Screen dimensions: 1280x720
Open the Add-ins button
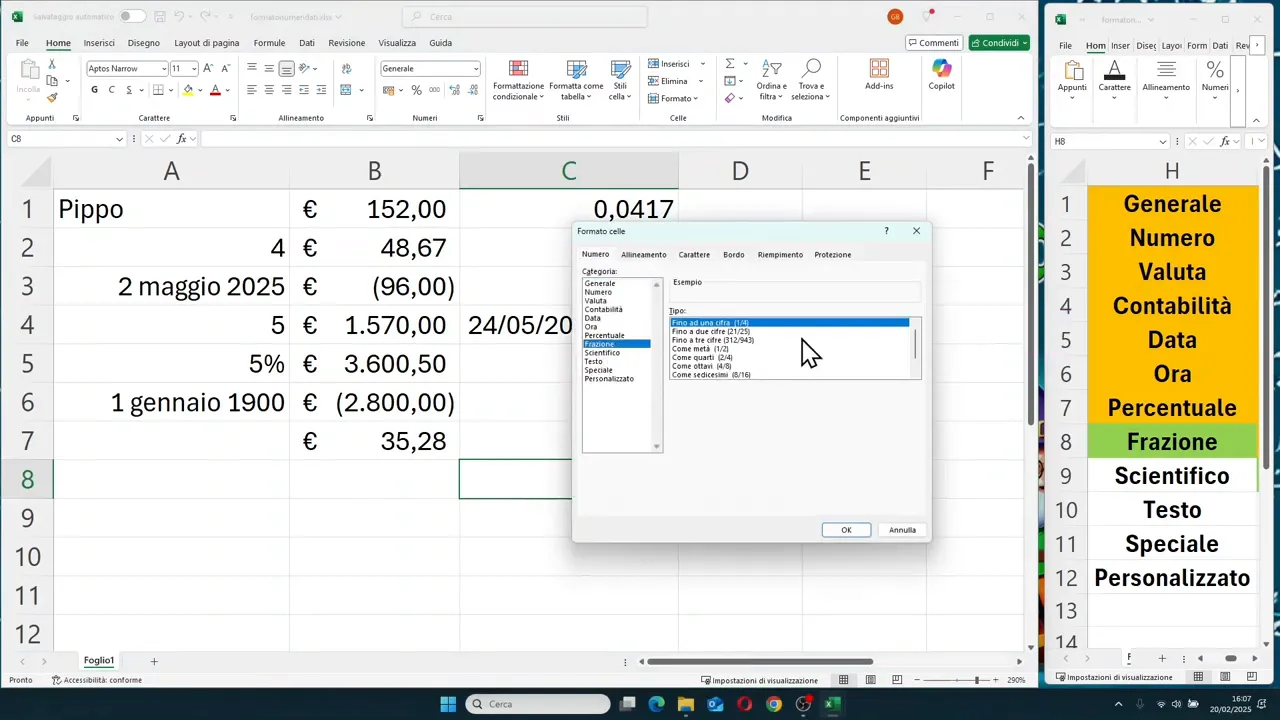click(x=879, y=75)
